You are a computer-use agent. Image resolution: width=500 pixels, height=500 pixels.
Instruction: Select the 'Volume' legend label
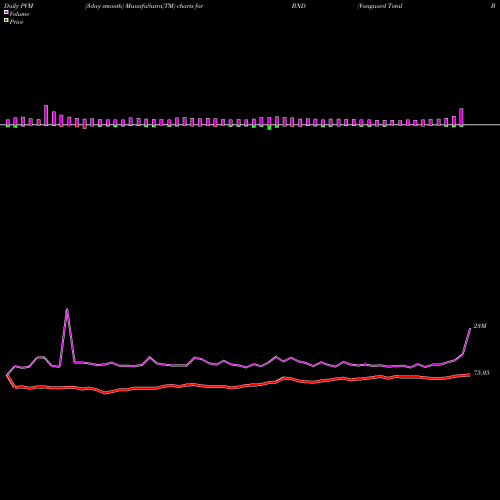pos(19,14)
